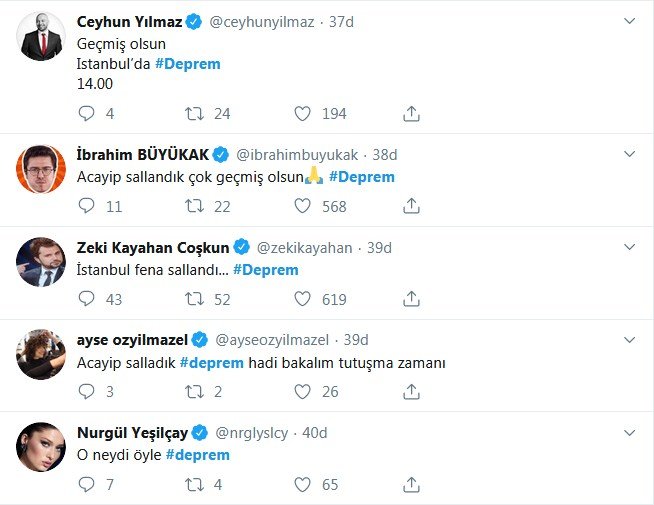
Task: Open #Deprem hashtag in Ceyhun Yılmaz's tweet
Action: coord(188,63)
